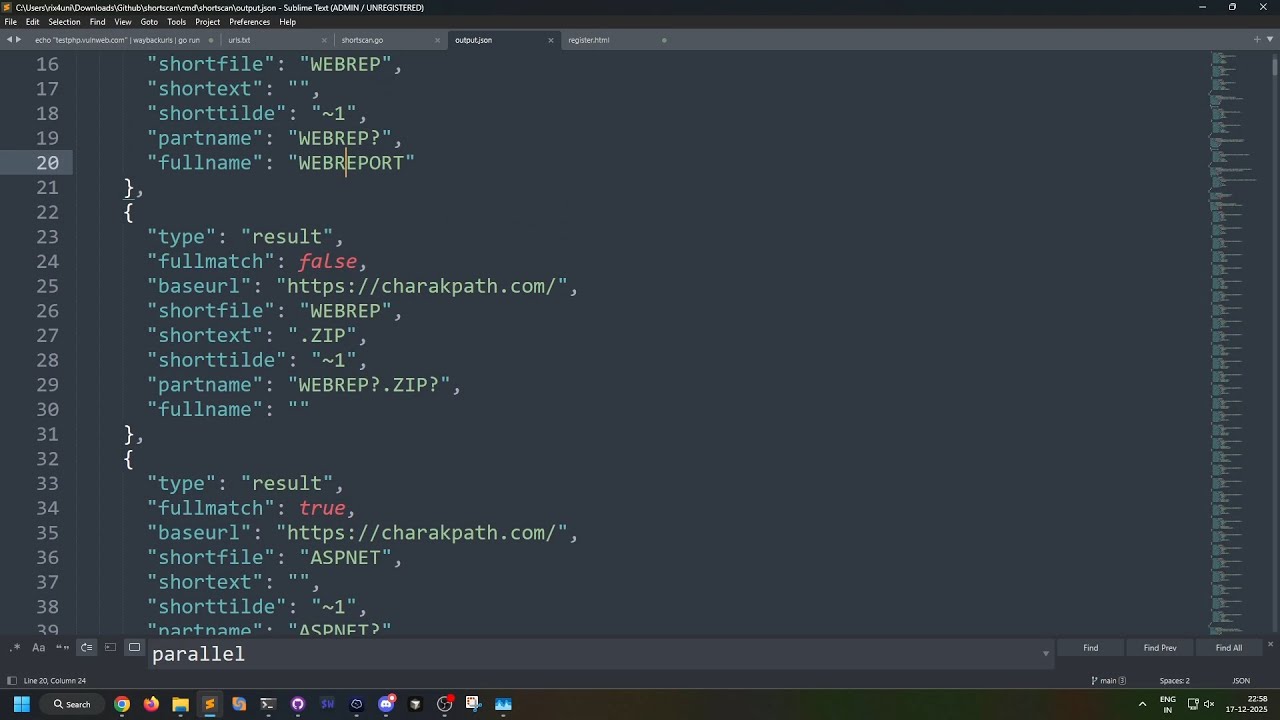Click unsaved dot on register.html tab
Image resolution: width=1280 pixels, height=720 pixels.
pos(664,40)
